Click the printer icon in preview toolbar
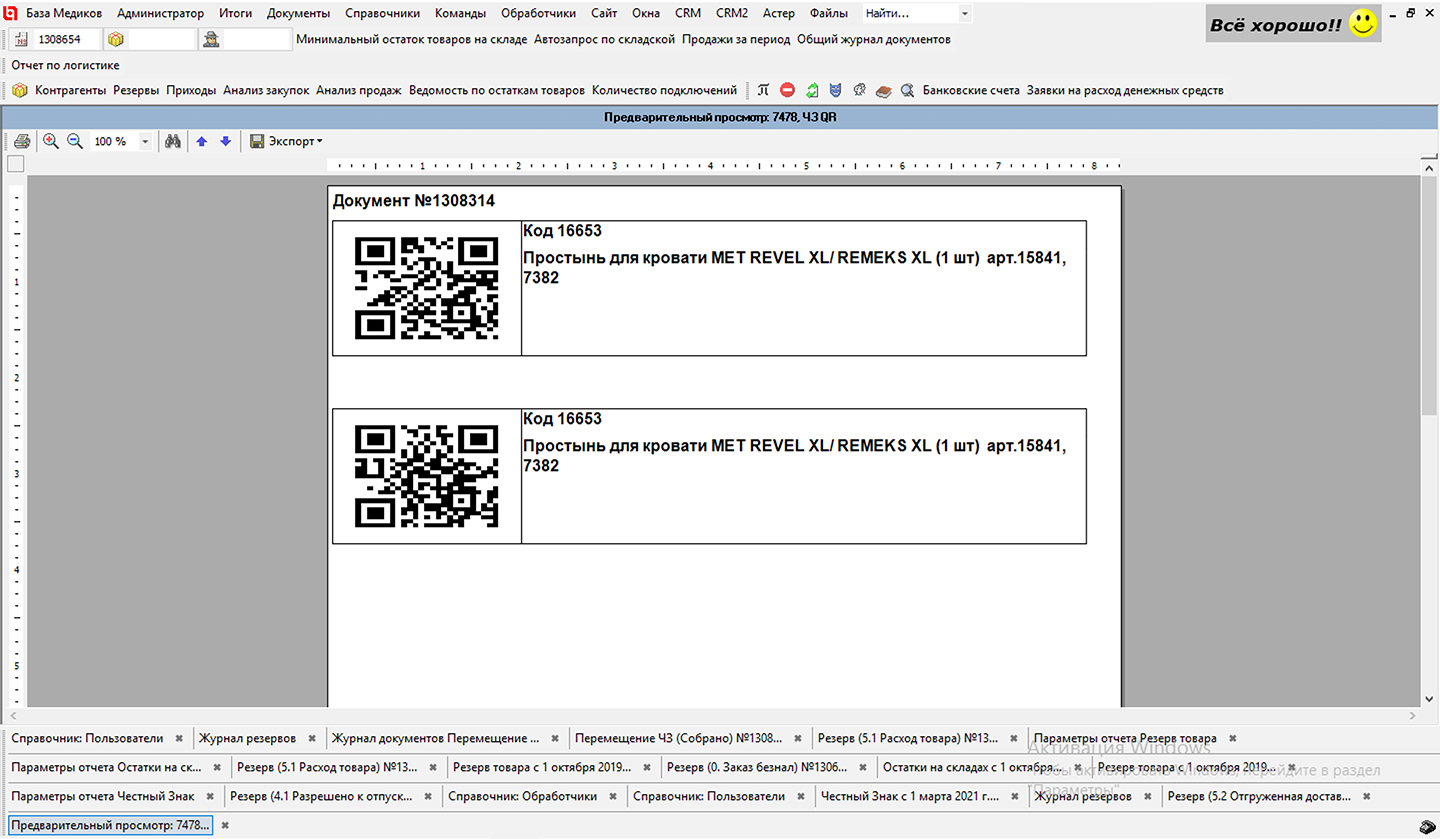The image size is (1440, 839). coord(21,142)
